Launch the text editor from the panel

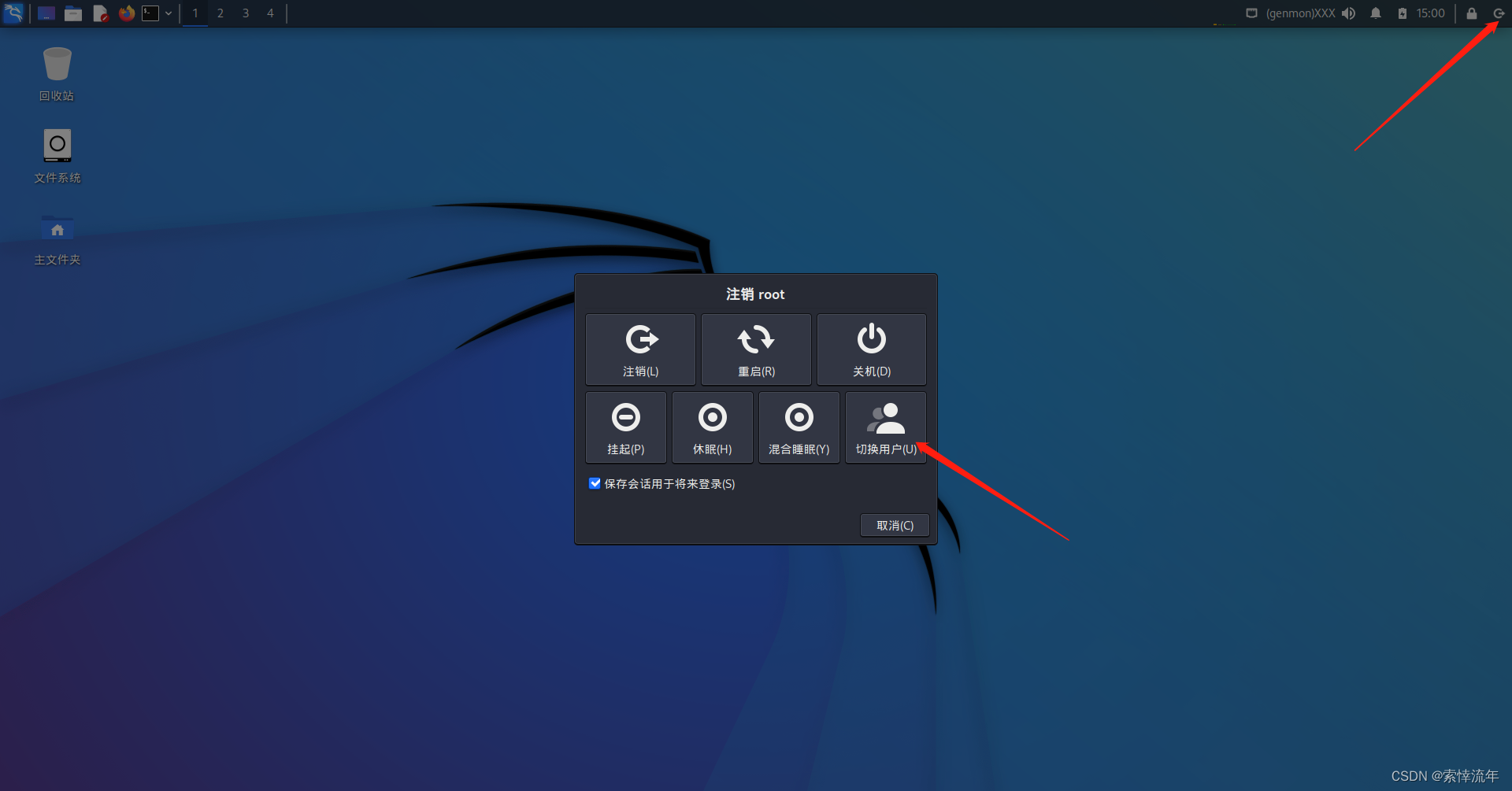(100, 13)
